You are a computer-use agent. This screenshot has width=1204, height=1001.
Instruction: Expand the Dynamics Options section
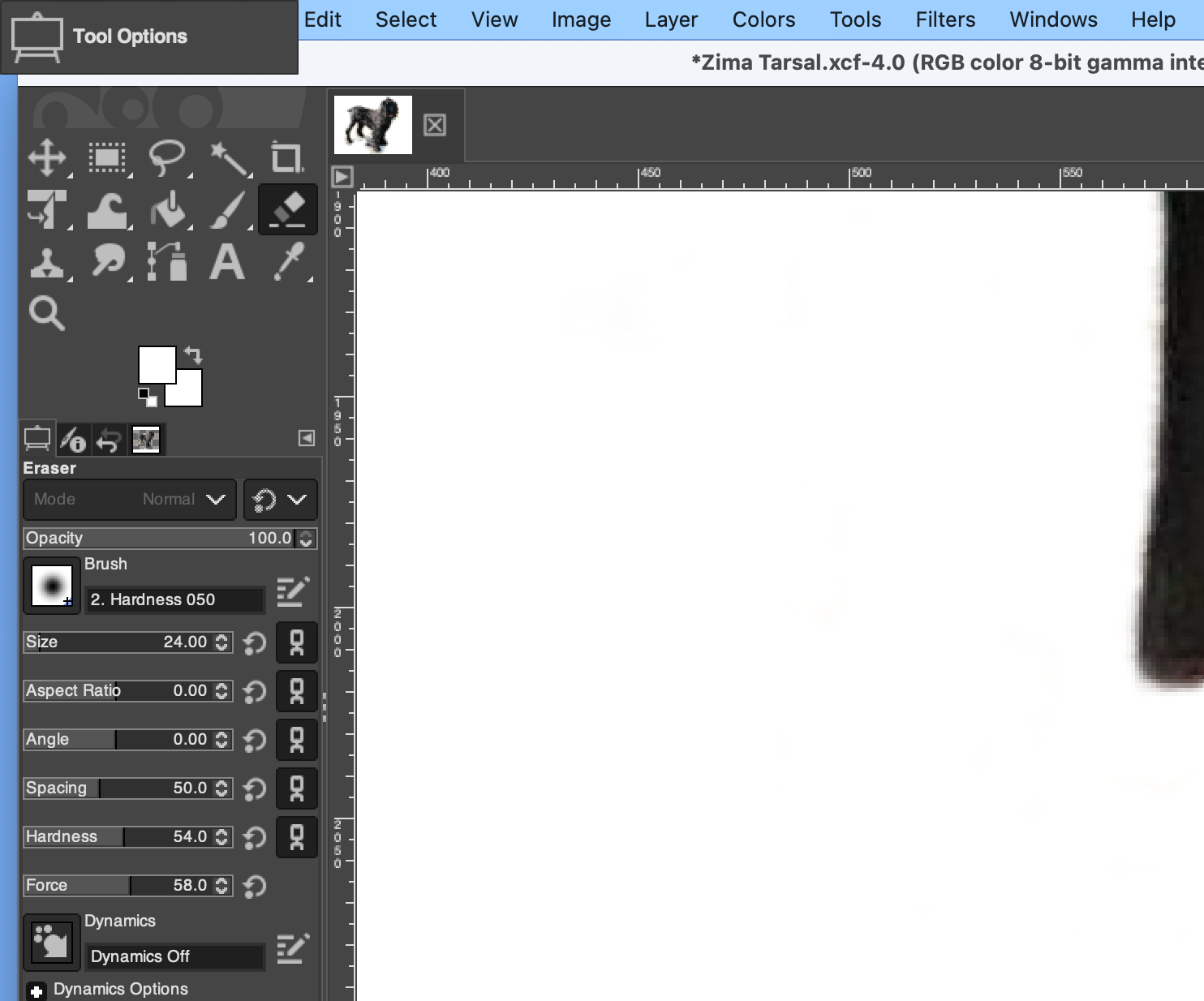(36, 990)
